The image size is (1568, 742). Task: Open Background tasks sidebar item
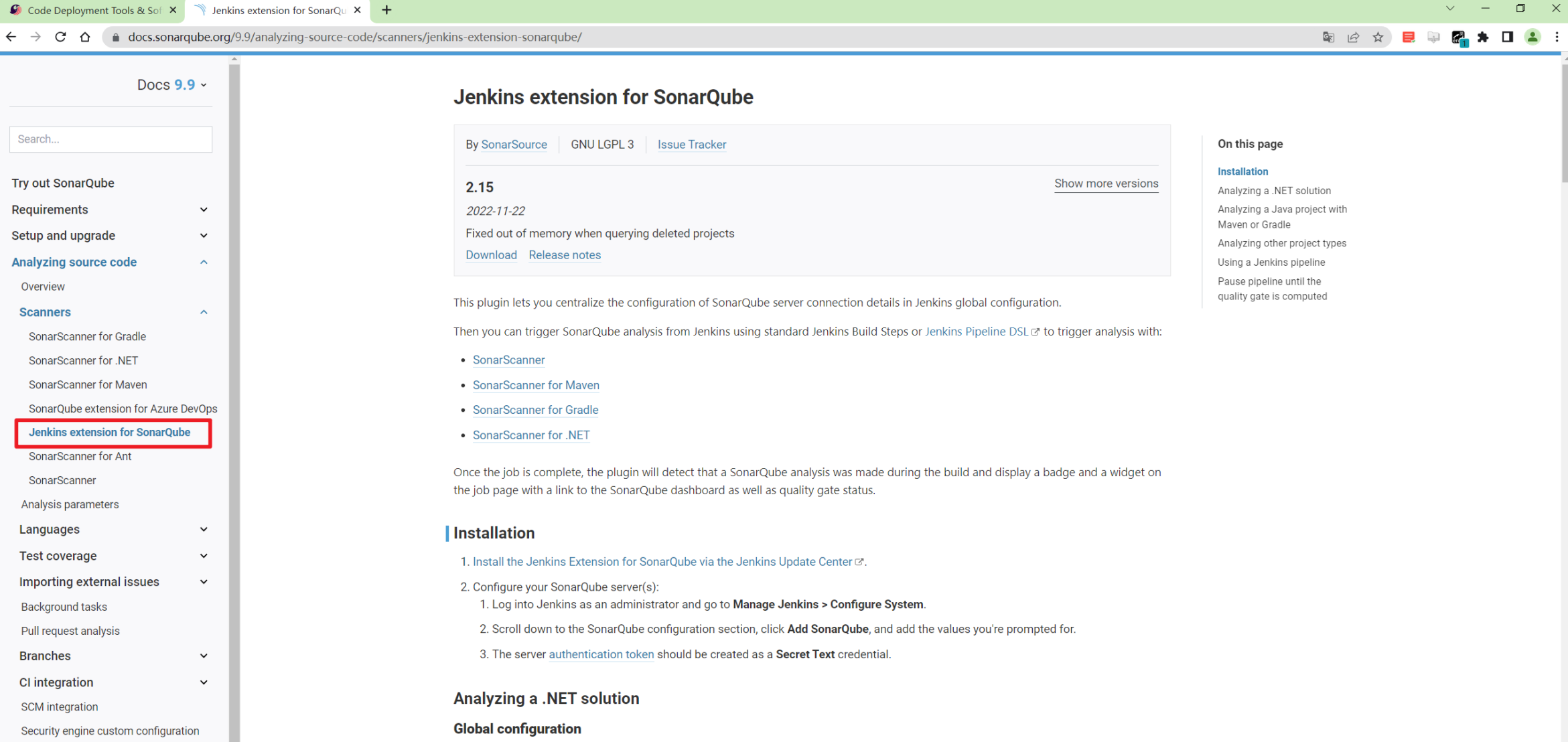point(64,607)
